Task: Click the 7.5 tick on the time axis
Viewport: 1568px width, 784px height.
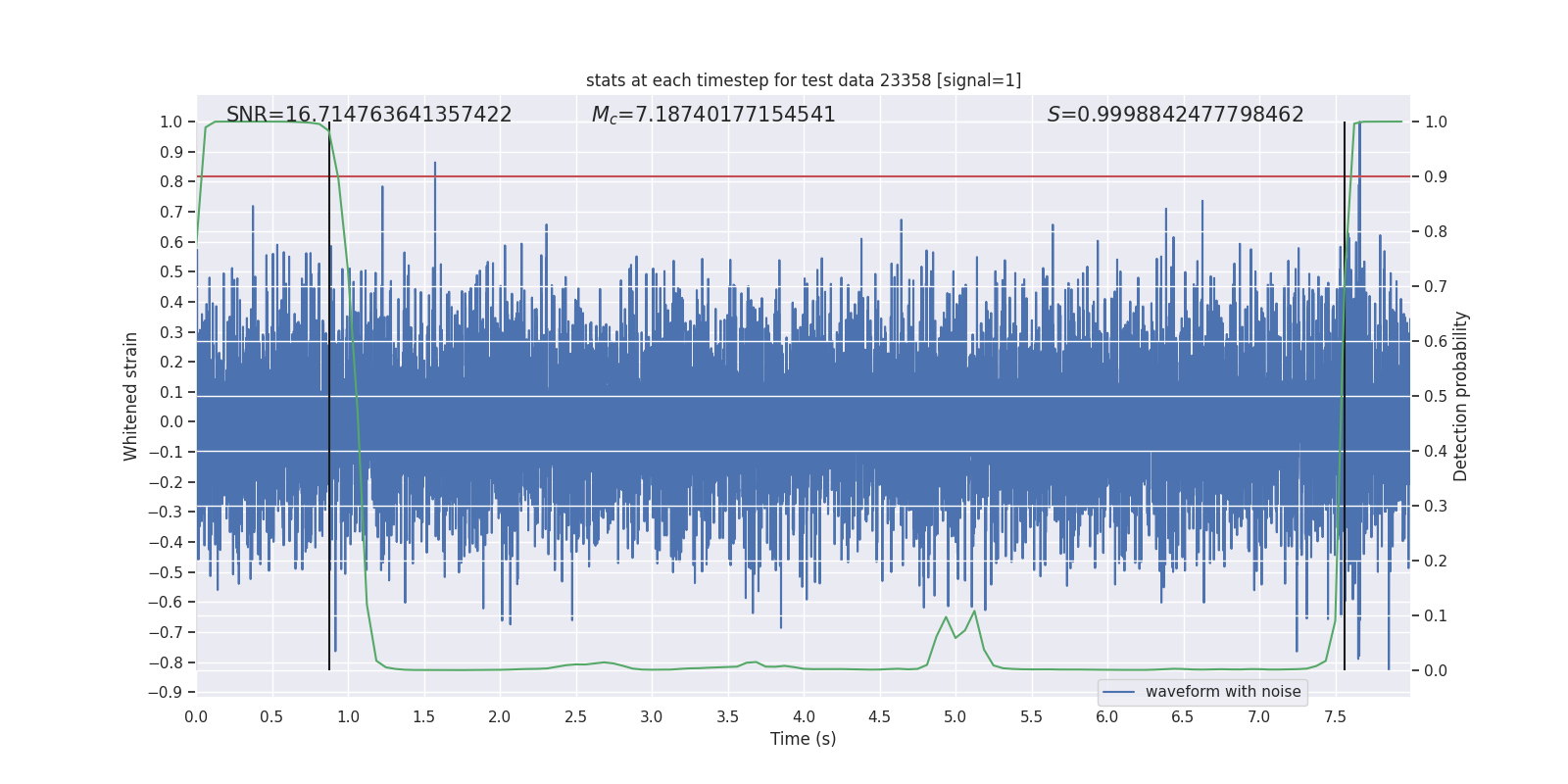Action: click(1335, 716)
